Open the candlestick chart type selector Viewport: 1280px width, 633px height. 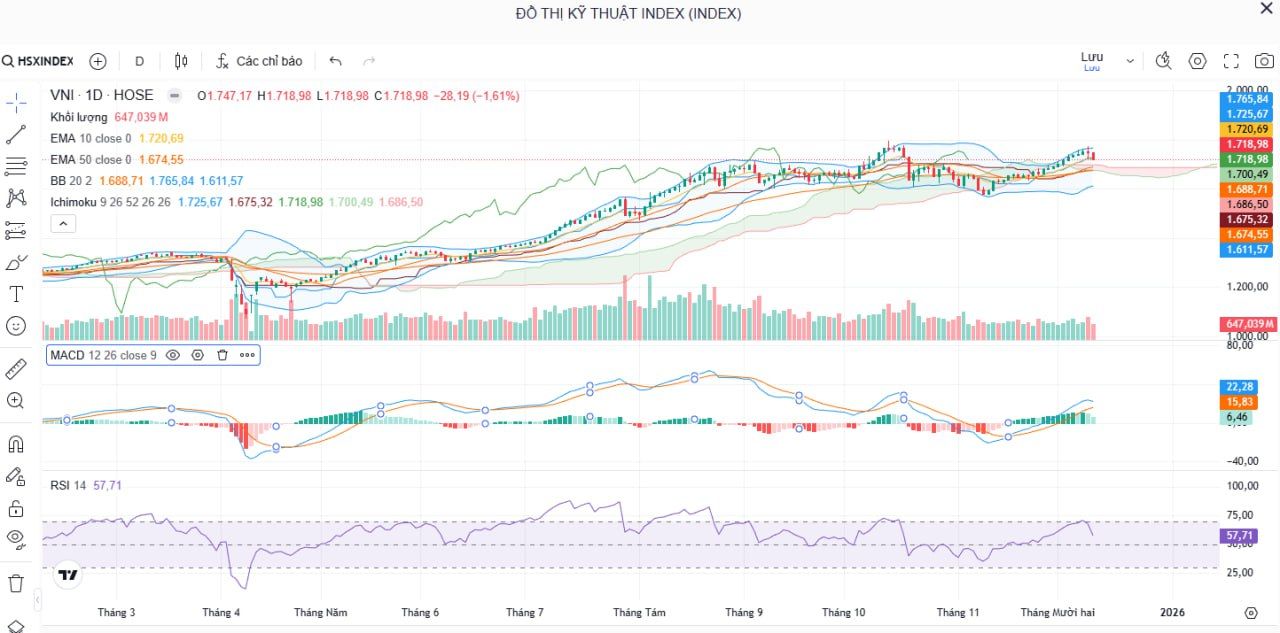(181, 61)
